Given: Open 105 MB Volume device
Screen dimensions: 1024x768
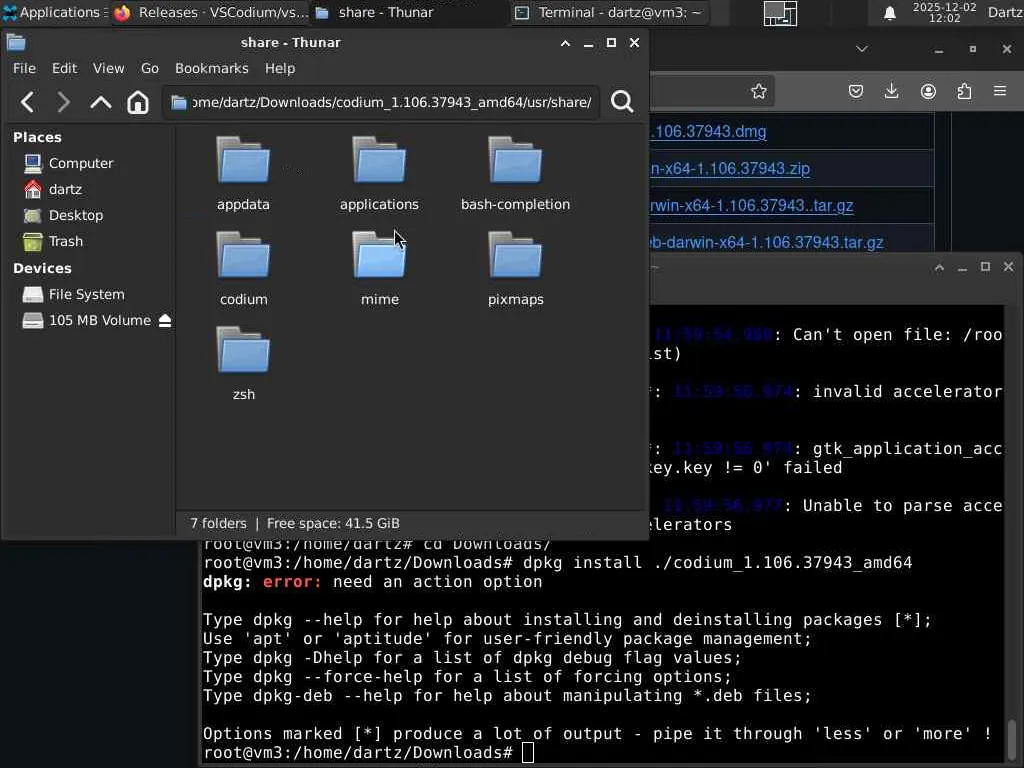Looking at the screenshot, I should click(x=88, y=320).
